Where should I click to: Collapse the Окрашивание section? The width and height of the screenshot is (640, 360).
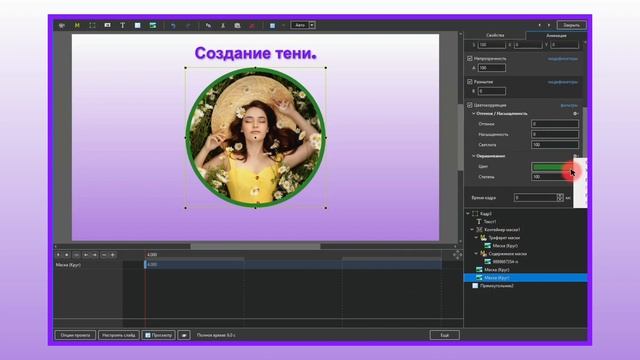click(x=473, y=156)
